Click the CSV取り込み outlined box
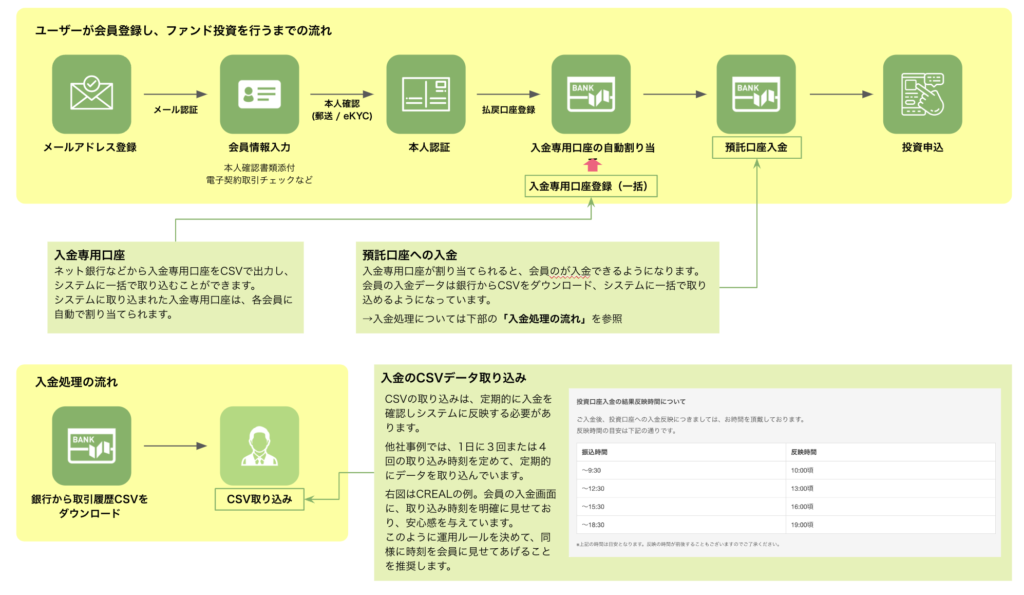This screenshot has height=595, width=1024. point(259,498)
